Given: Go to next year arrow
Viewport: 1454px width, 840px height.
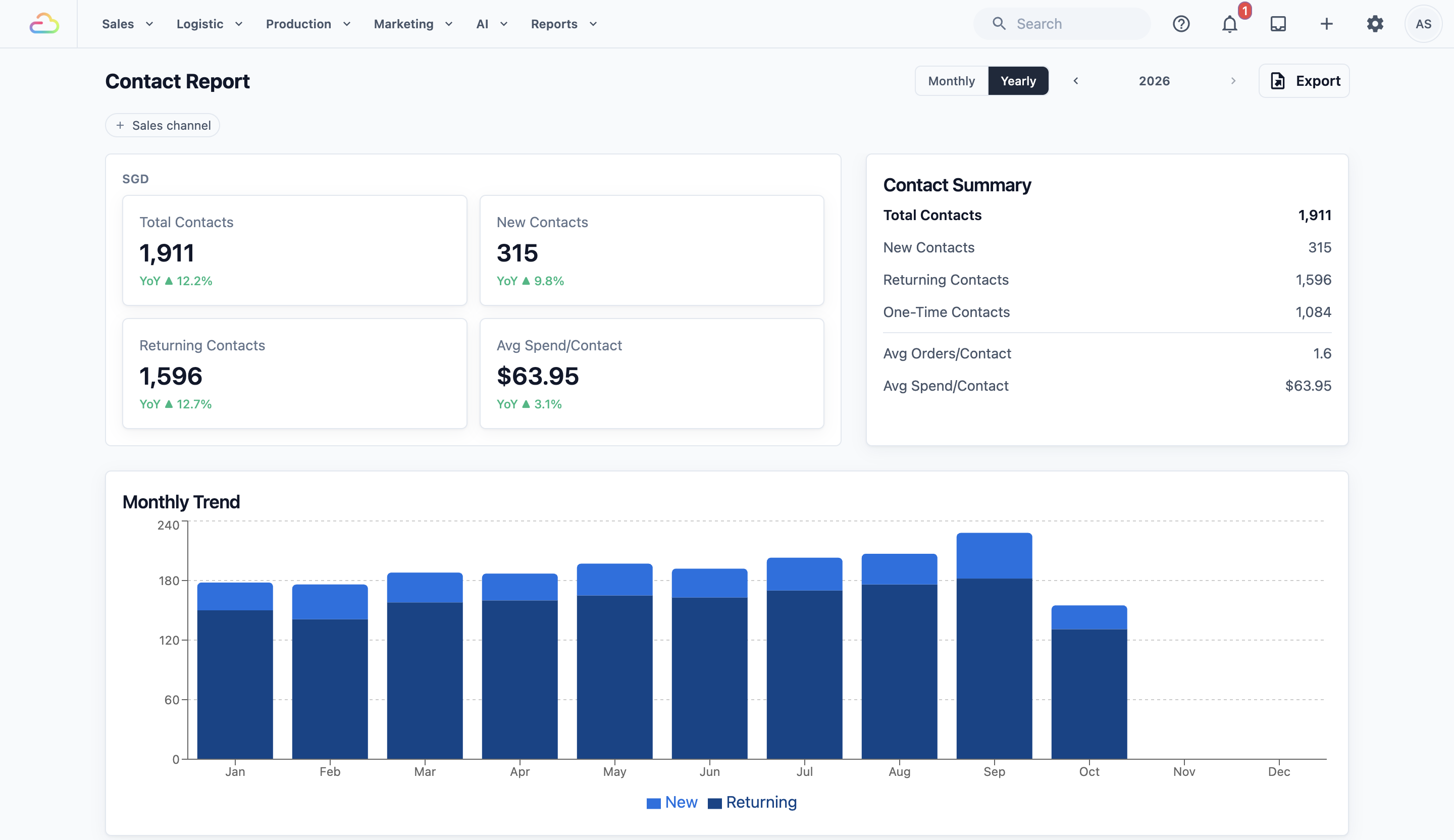Looking at the screenshot, I should (x=1233, y=81).
